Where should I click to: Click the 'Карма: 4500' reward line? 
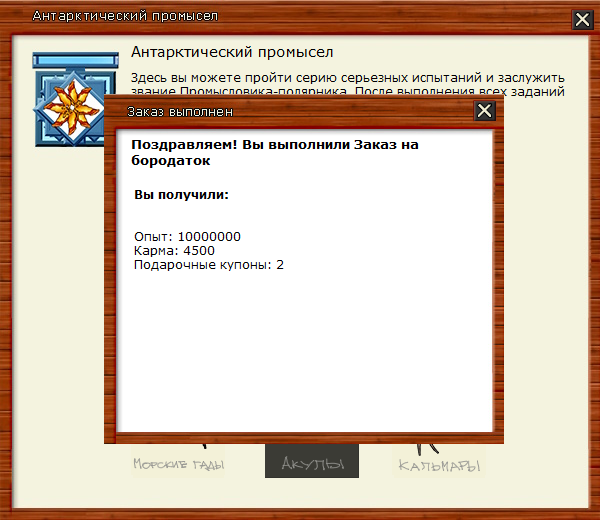coord(174,251)
